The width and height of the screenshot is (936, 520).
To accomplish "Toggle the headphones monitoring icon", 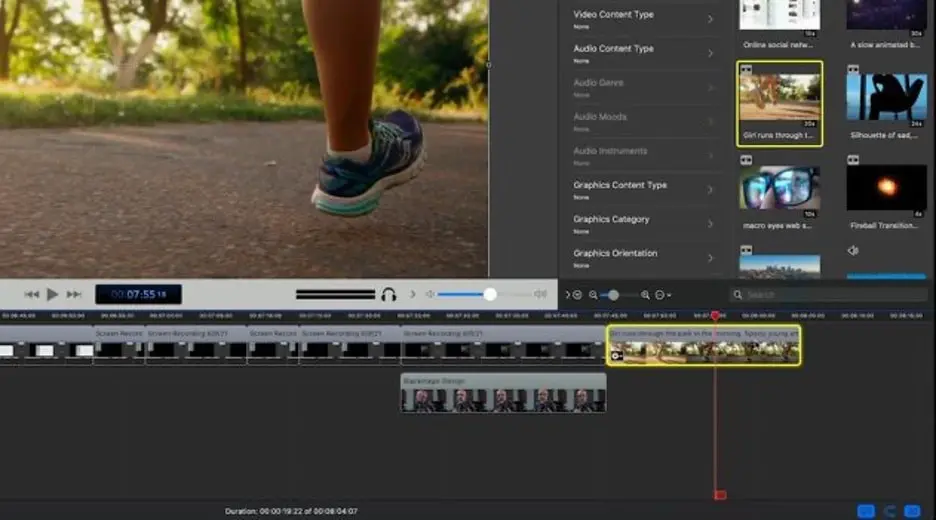I will [389, 294].
